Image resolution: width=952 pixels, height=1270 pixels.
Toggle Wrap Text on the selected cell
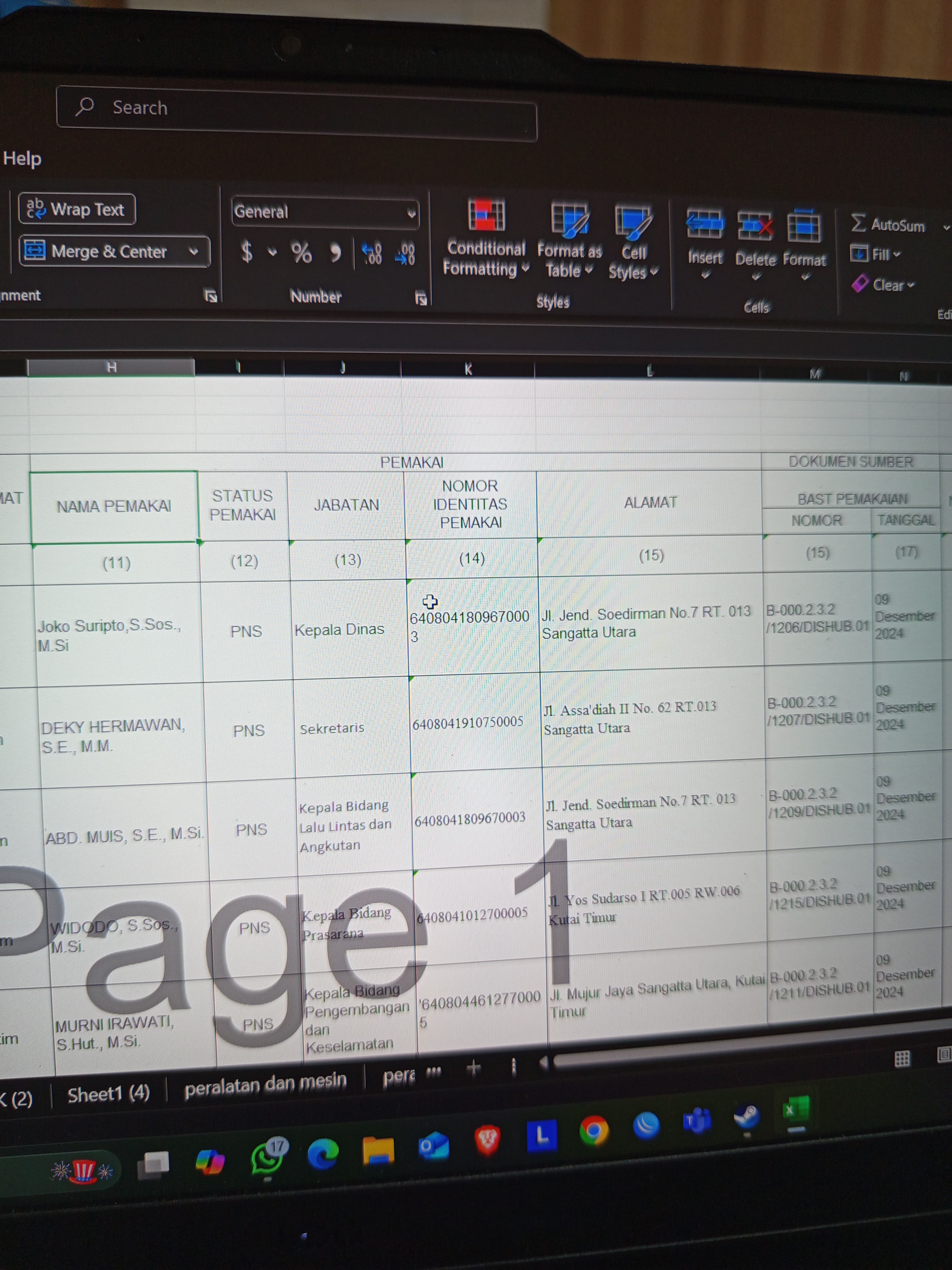pos(77,209)
